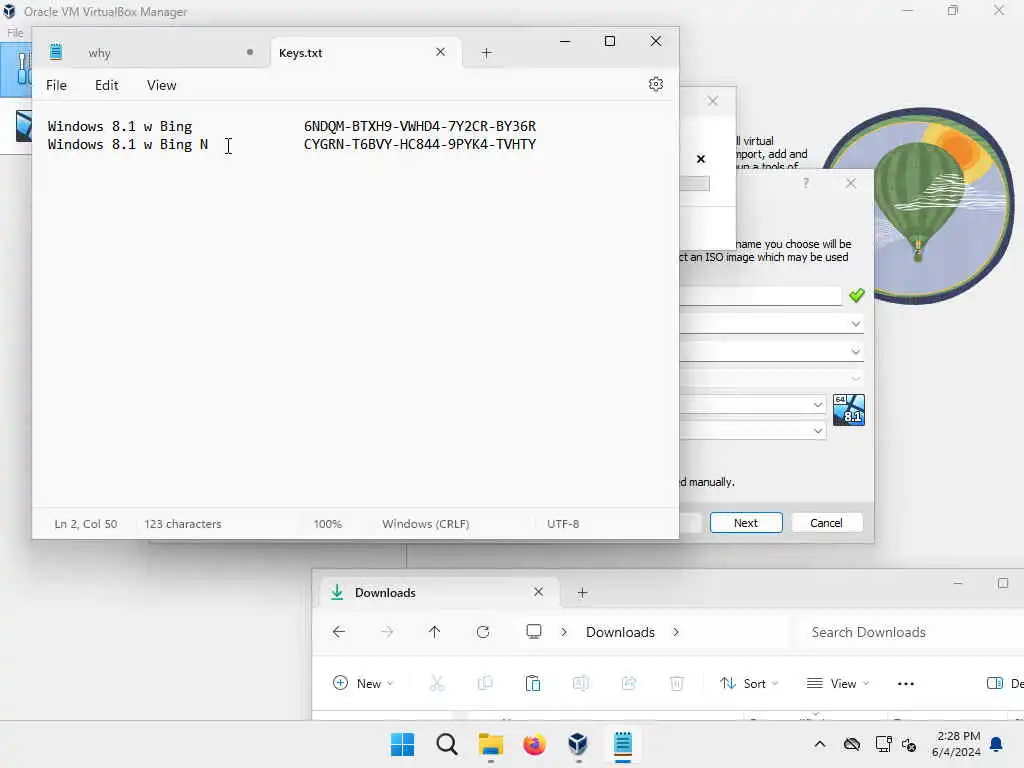This screenshot has width=1024, height=768.
Task: Open File Explorer from taskbar
Action: (x=490, y=744)
